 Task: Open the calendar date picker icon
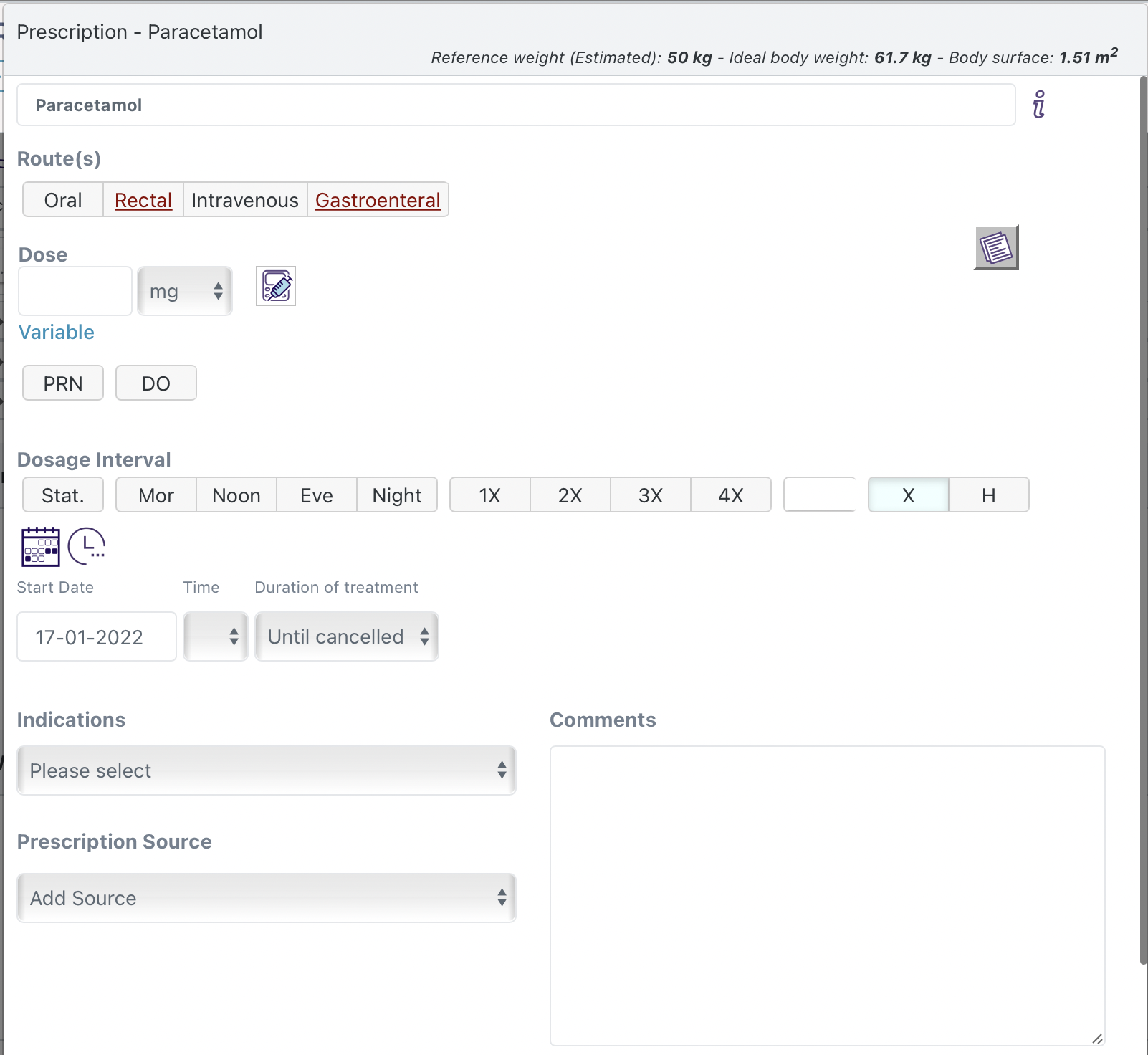[x=40, y=546]
